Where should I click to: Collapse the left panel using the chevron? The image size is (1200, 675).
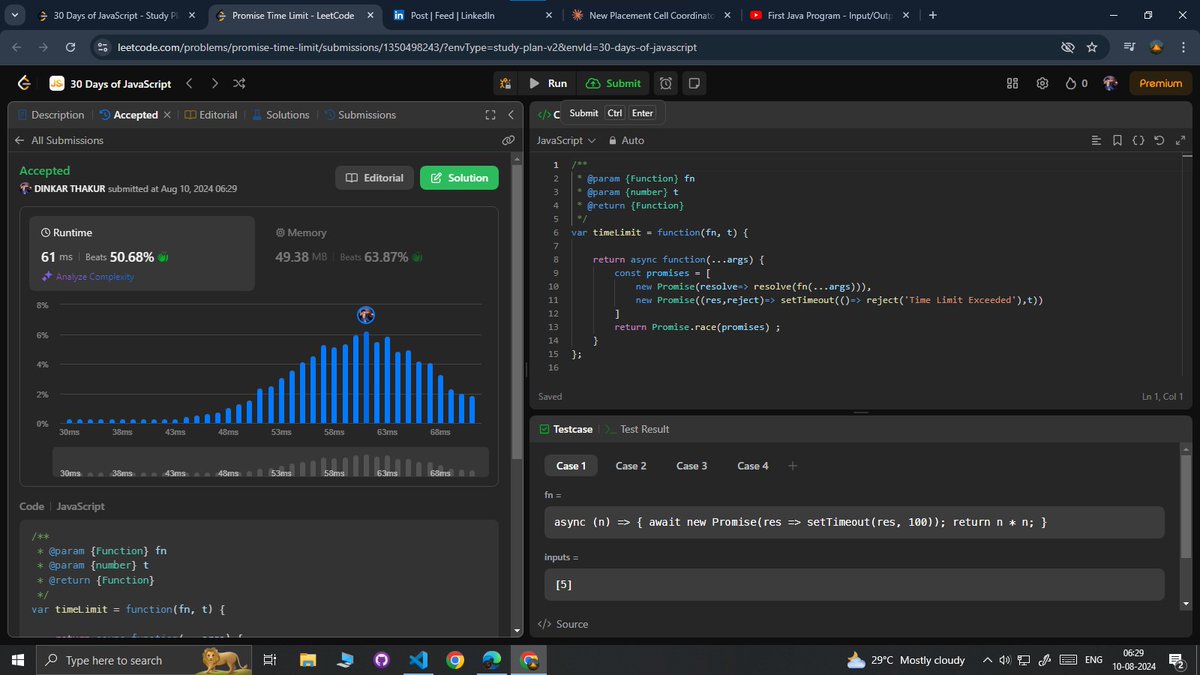click(x=511, y=114)
